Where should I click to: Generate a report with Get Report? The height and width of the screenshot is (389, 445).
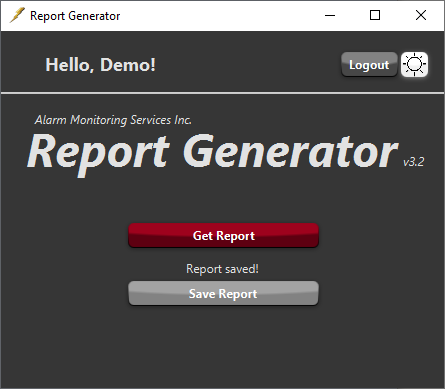click(x=224, y=236)
